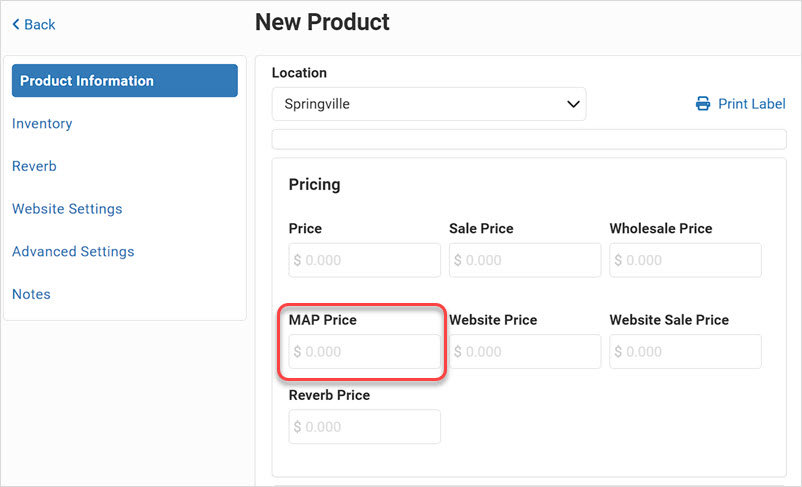Click the highlighted MAP Price field
This screenshot has height=487, width=802.
coord(364,351)
